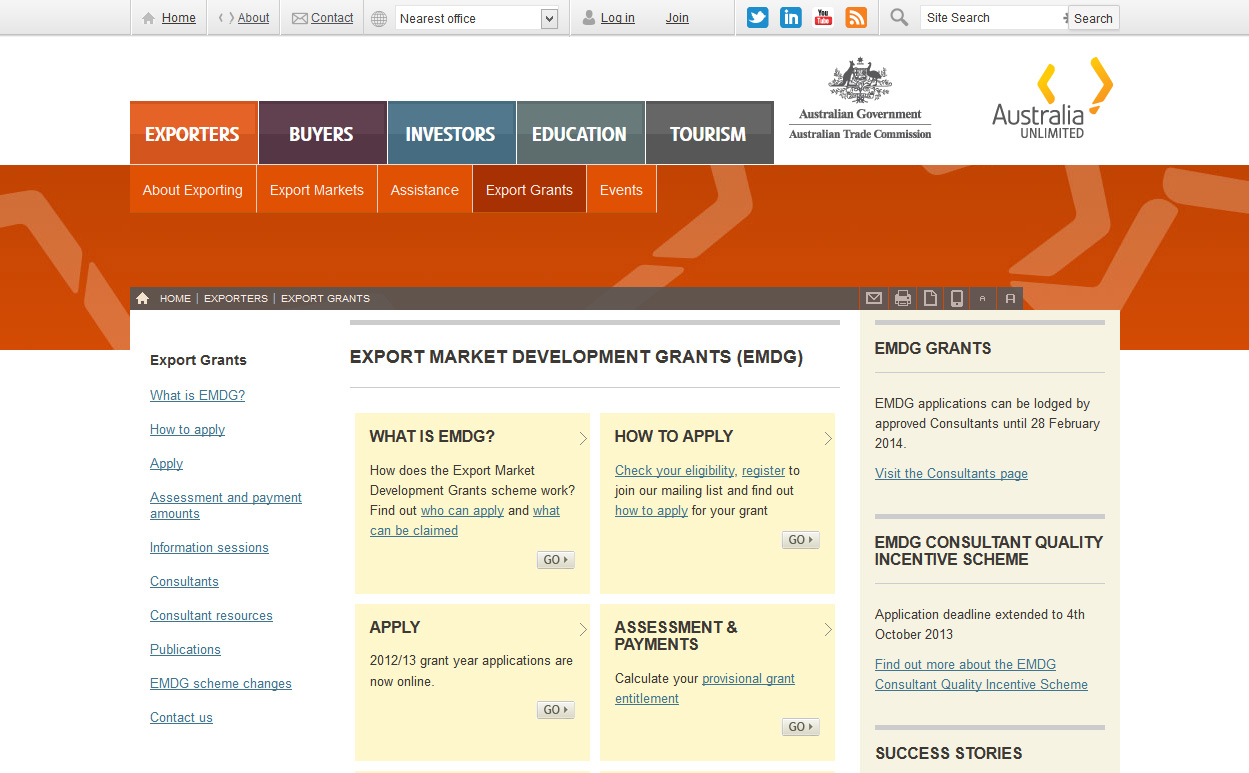The image size is (1249, 773).
Task: Click the arrow on ASSESSMENT & PAYMENTS card
Action: pos(828,629)
